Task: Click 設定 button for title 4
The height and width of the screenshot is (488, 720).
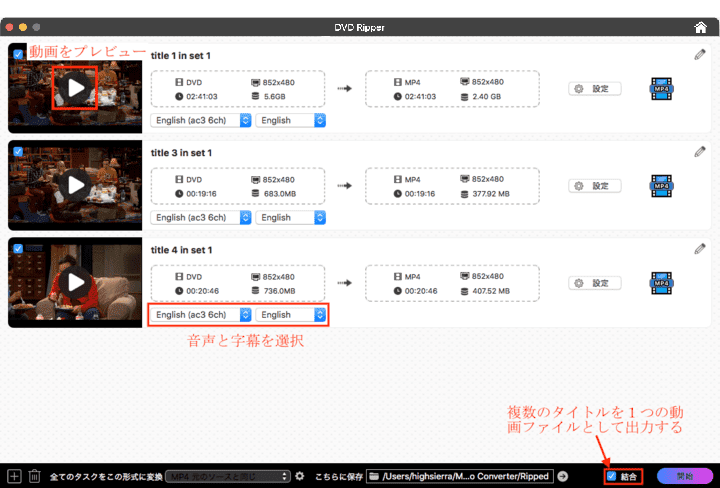Action: [595, 283]
